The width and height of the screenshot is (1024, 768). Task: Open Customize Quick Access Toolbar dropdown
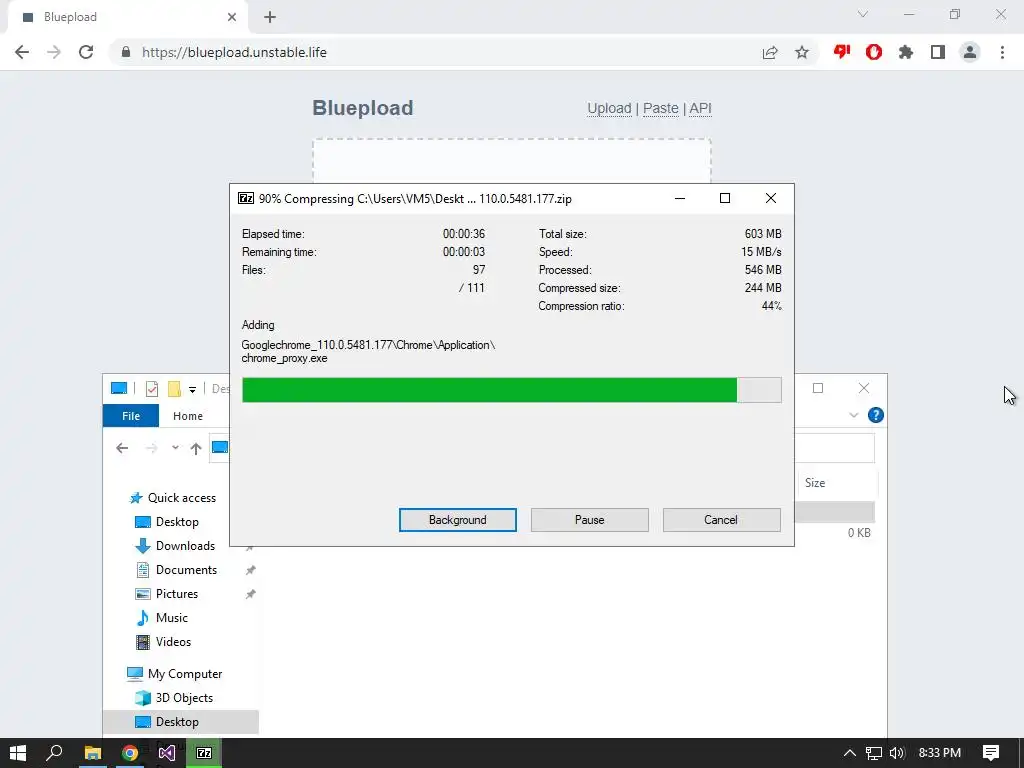pos(192,389)
